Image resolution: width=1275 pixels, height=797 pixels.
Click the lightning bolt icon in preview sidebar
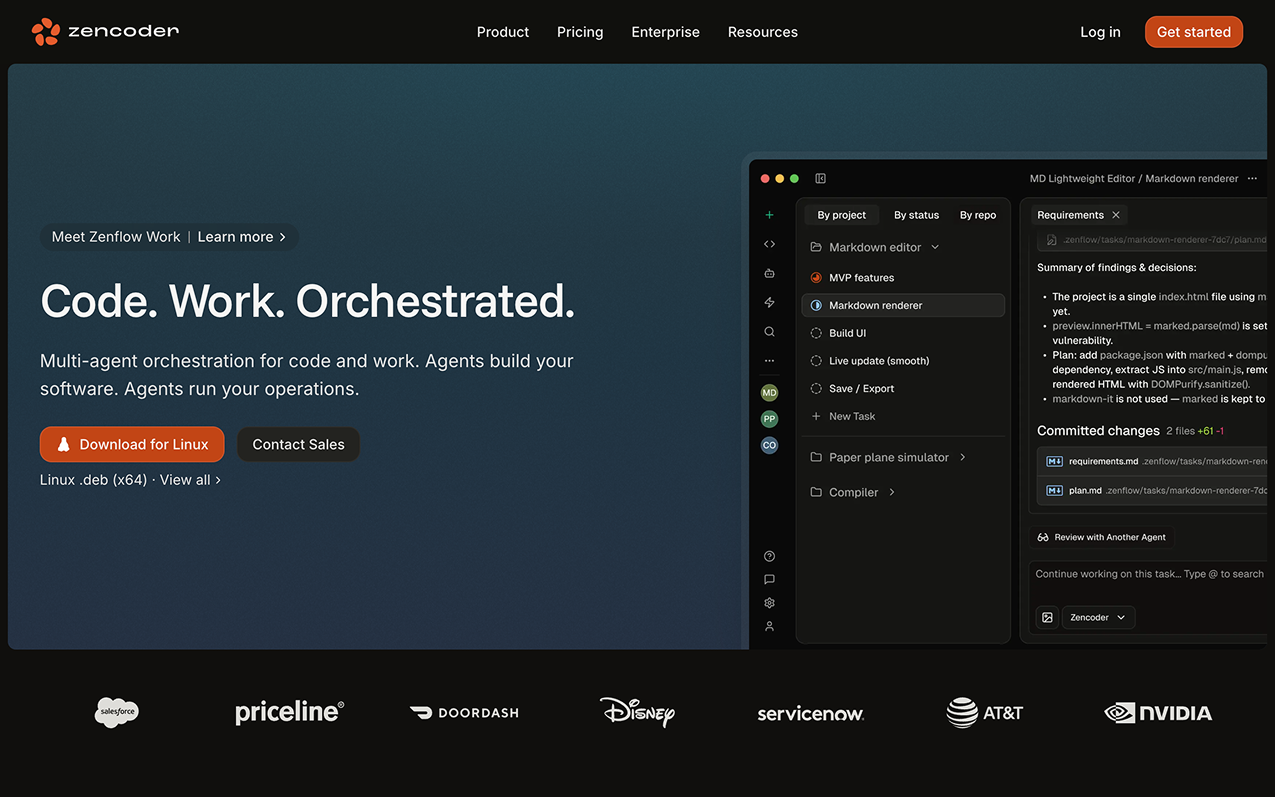click(769, 302)
